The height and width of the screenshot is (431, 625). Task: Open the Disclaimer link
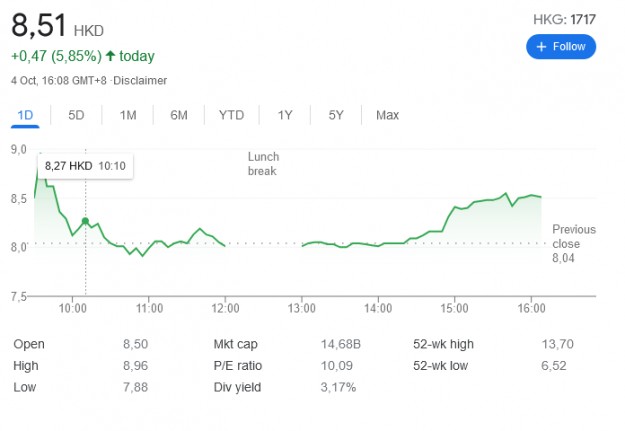click(141, 80)
